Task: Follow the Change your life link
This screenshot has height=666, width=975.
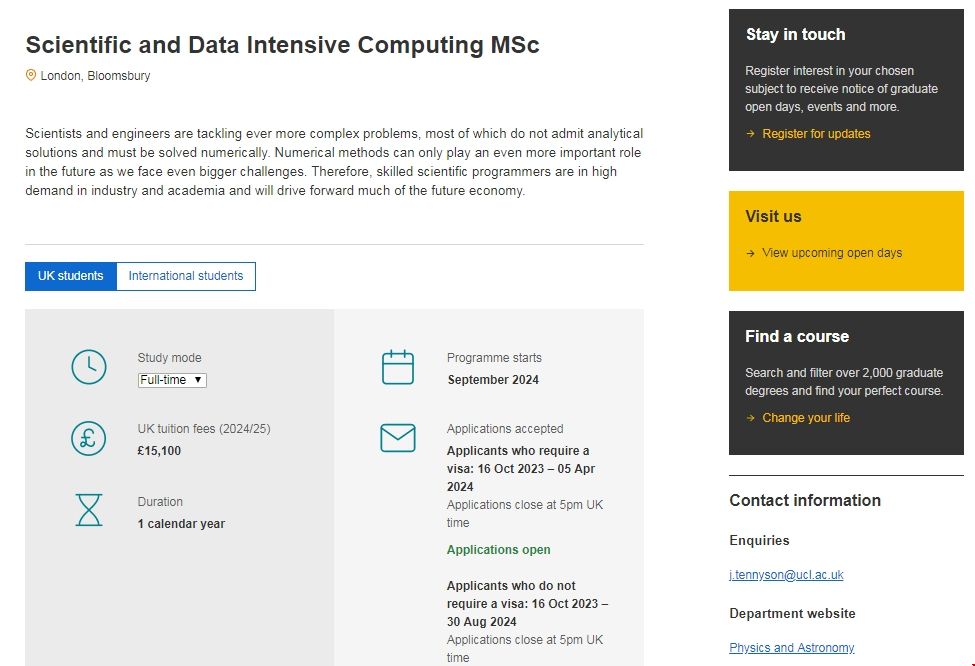Action: (806, 418)
